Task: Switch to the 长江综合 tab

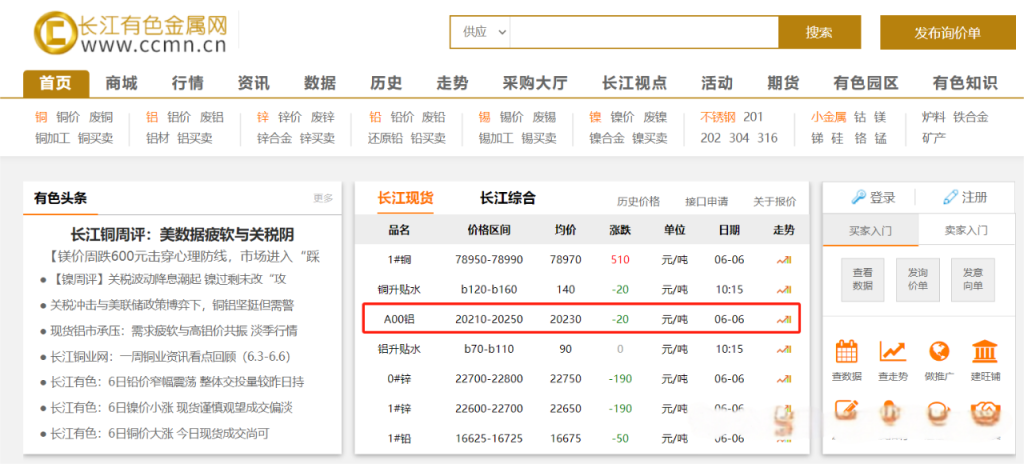Action: click(507, 199)
